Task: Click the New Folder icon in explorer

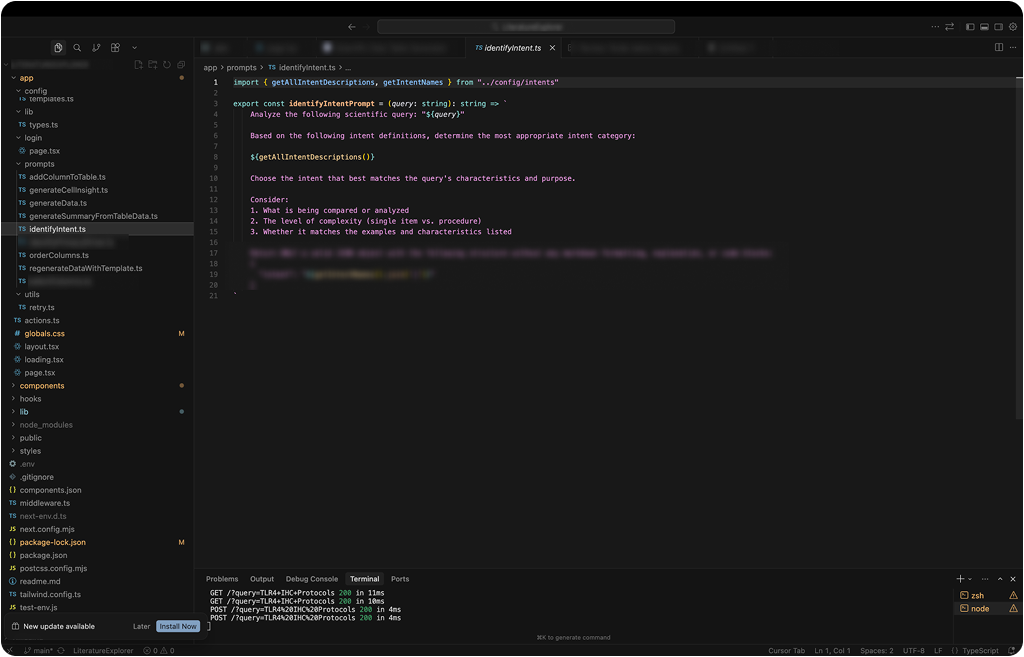Action: pos(153,65)
